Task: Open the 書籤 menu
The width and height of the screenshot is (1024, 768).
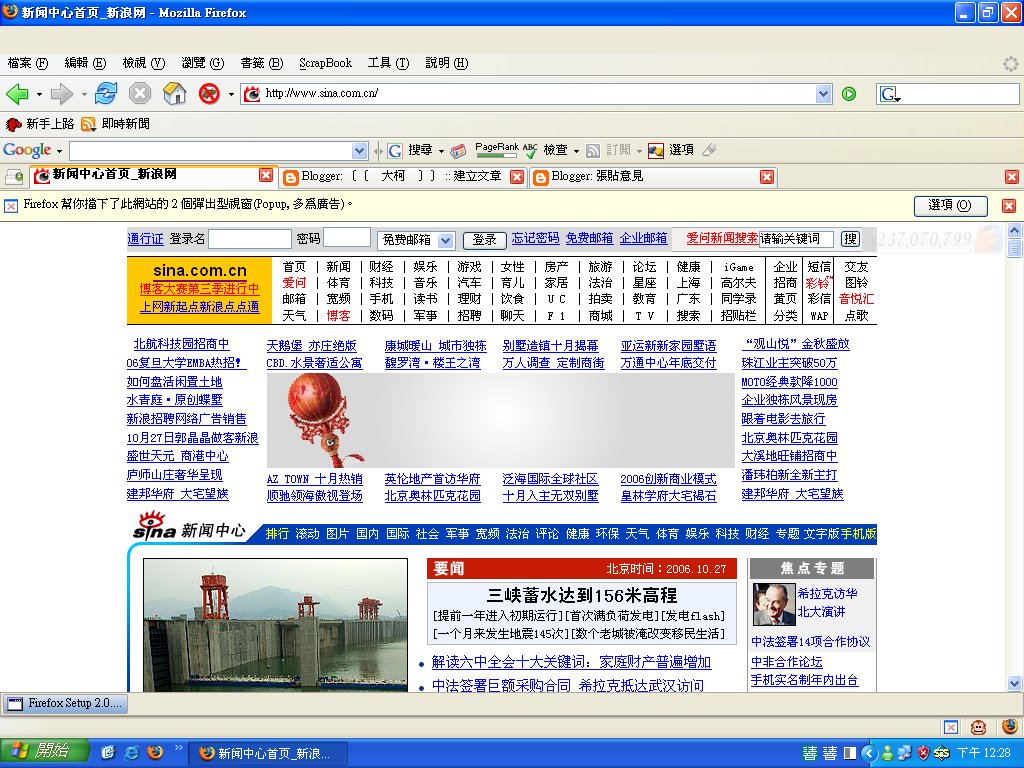Action: (261, 63)
